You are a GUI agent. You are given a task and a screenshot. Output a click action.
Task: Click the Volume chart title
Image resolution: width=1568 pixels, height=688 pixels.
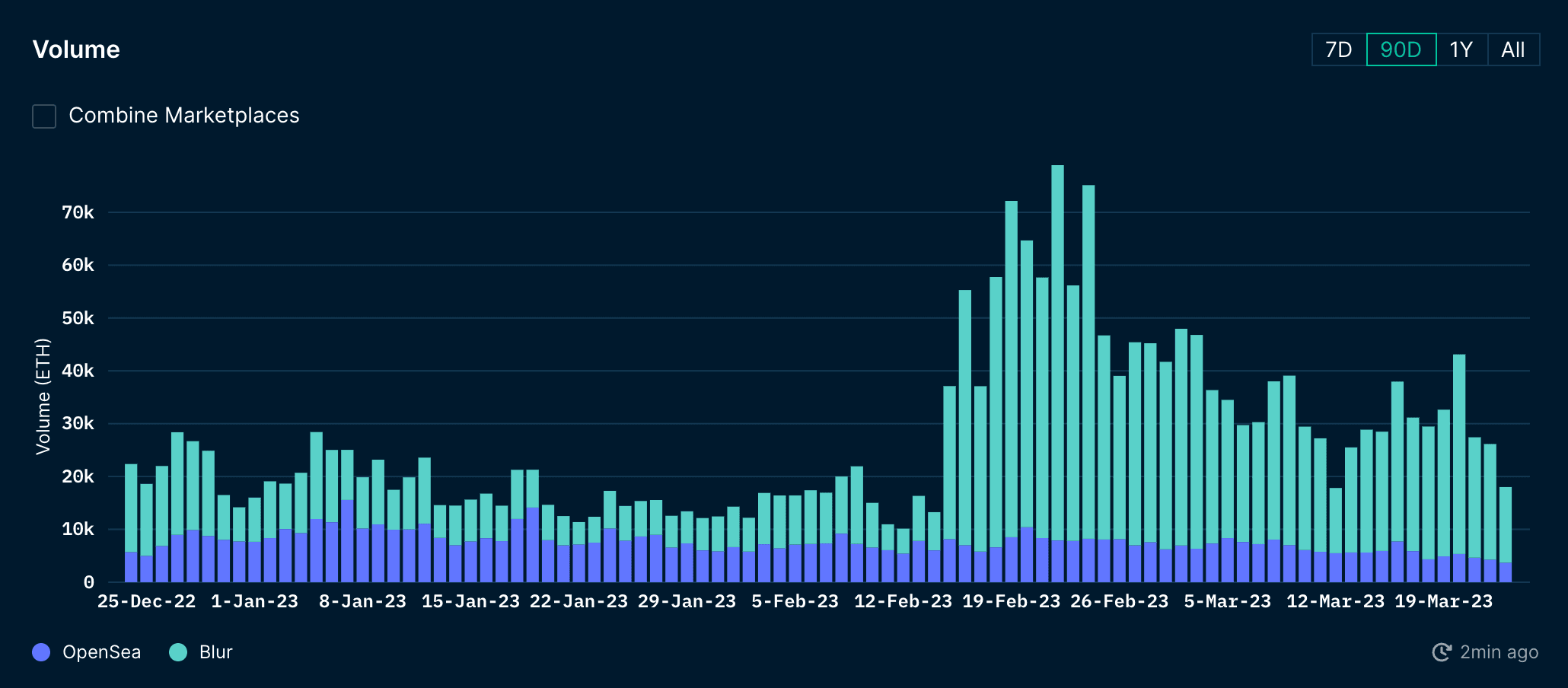point(76,49)
